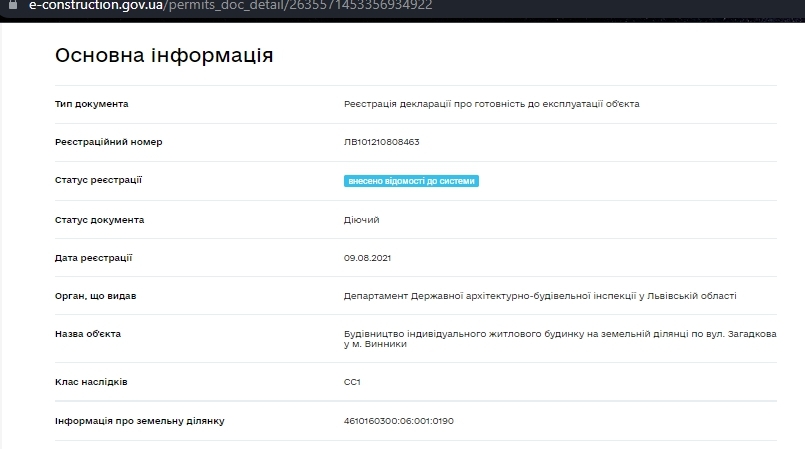Click 'Інформація про земельну ділянку' label

pyautogui.click(x=140, y=421)
